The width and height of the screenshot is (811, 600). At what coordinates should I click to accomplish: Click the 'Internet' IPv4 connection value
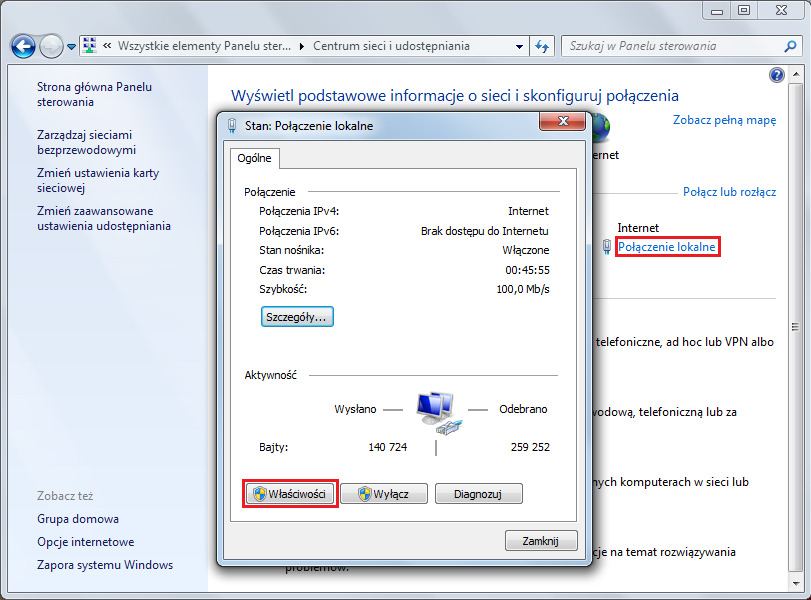pos(528,211)
